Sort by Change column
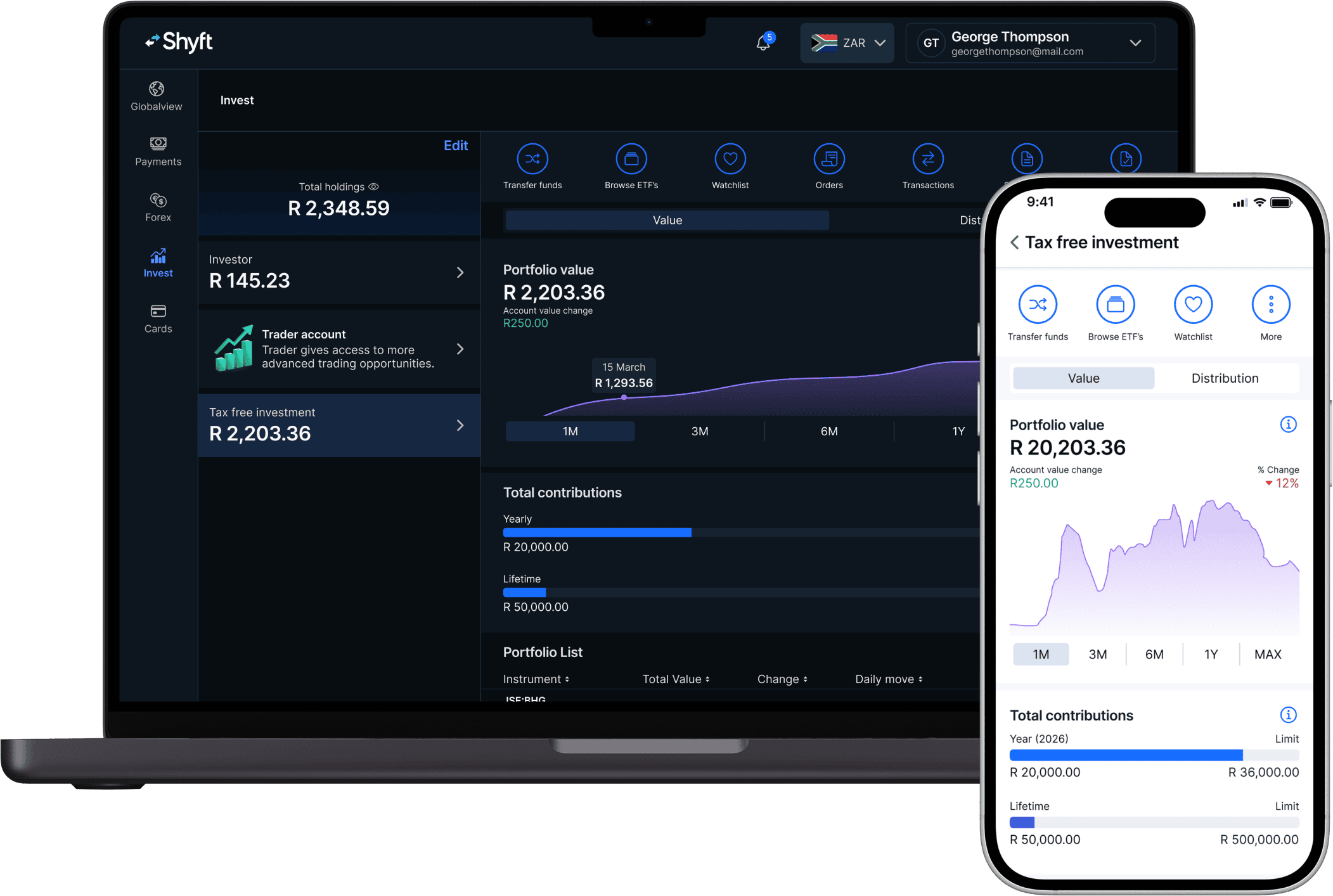The height and width of the screenshot is (896, 1333). tap(782, 679)
